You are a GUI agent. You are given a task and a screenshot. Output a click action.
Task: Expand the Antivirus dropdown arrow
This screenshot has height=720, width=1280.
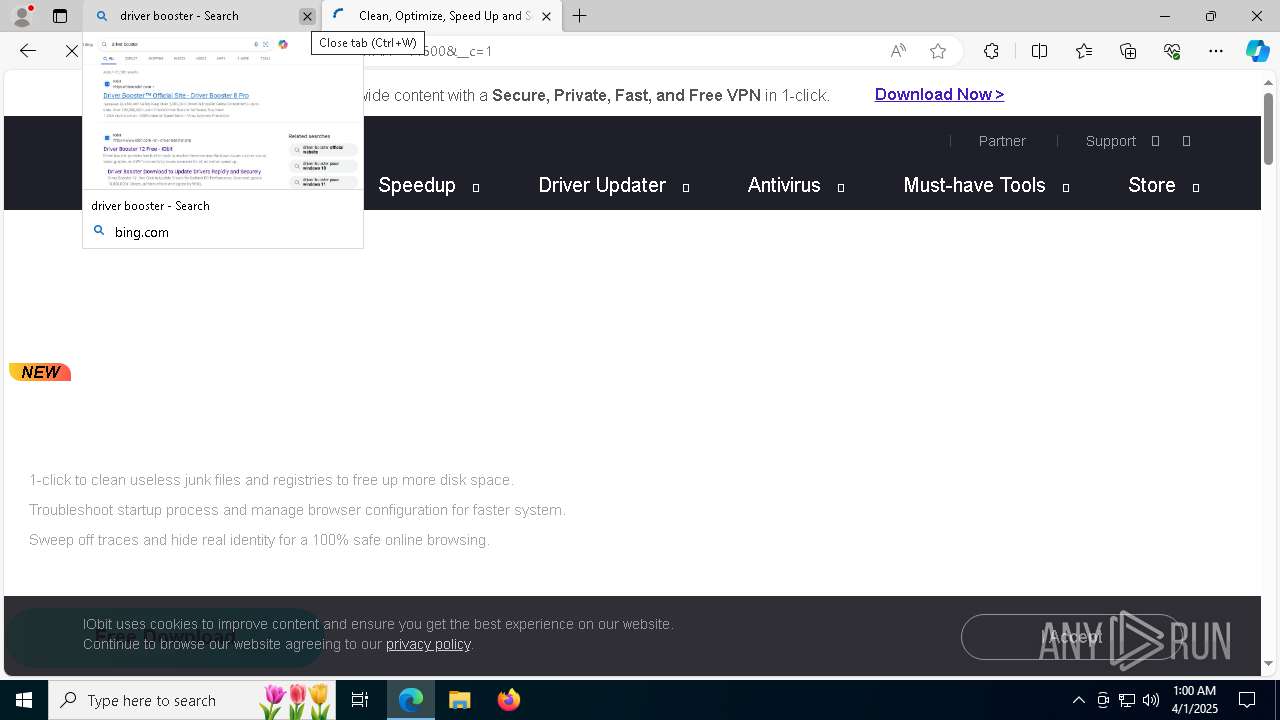point(841,187)
